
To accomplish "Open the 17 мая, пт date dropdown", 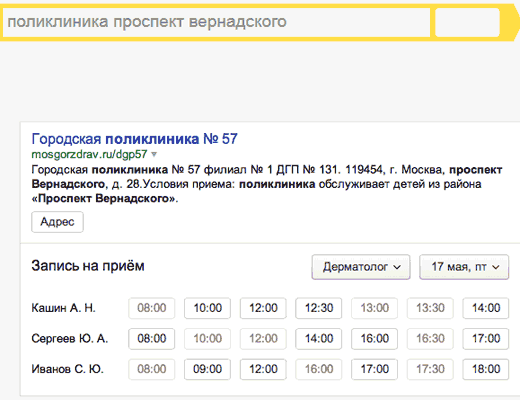I will [464, 267].
